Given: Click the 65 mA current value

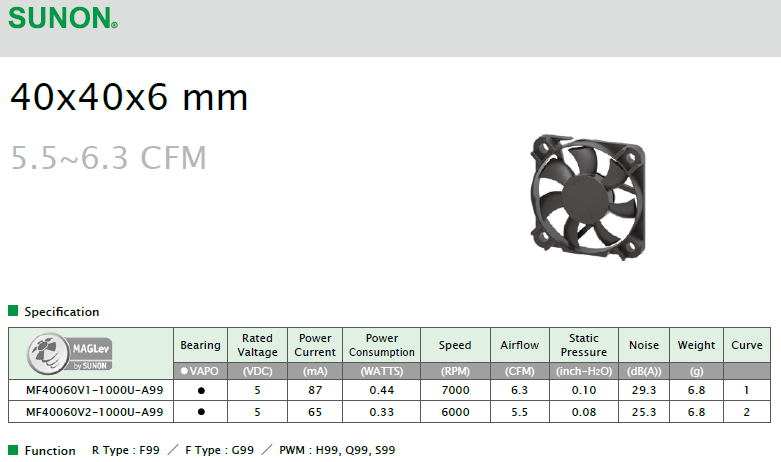Looking at the screenshot, I should coord(315,412).
